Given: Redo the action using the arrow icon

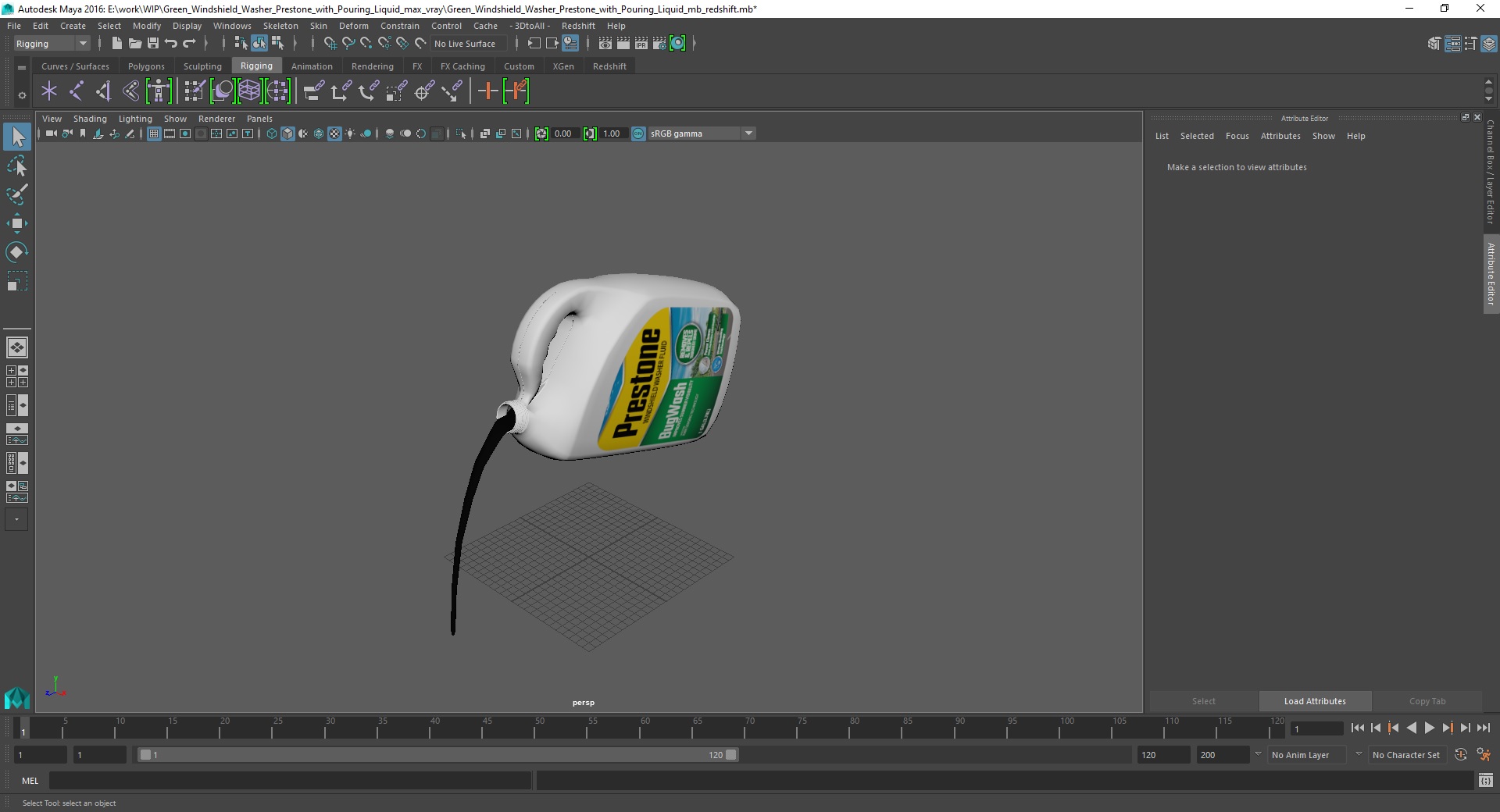Looking at the screenshot, I should tap(189, 44).
